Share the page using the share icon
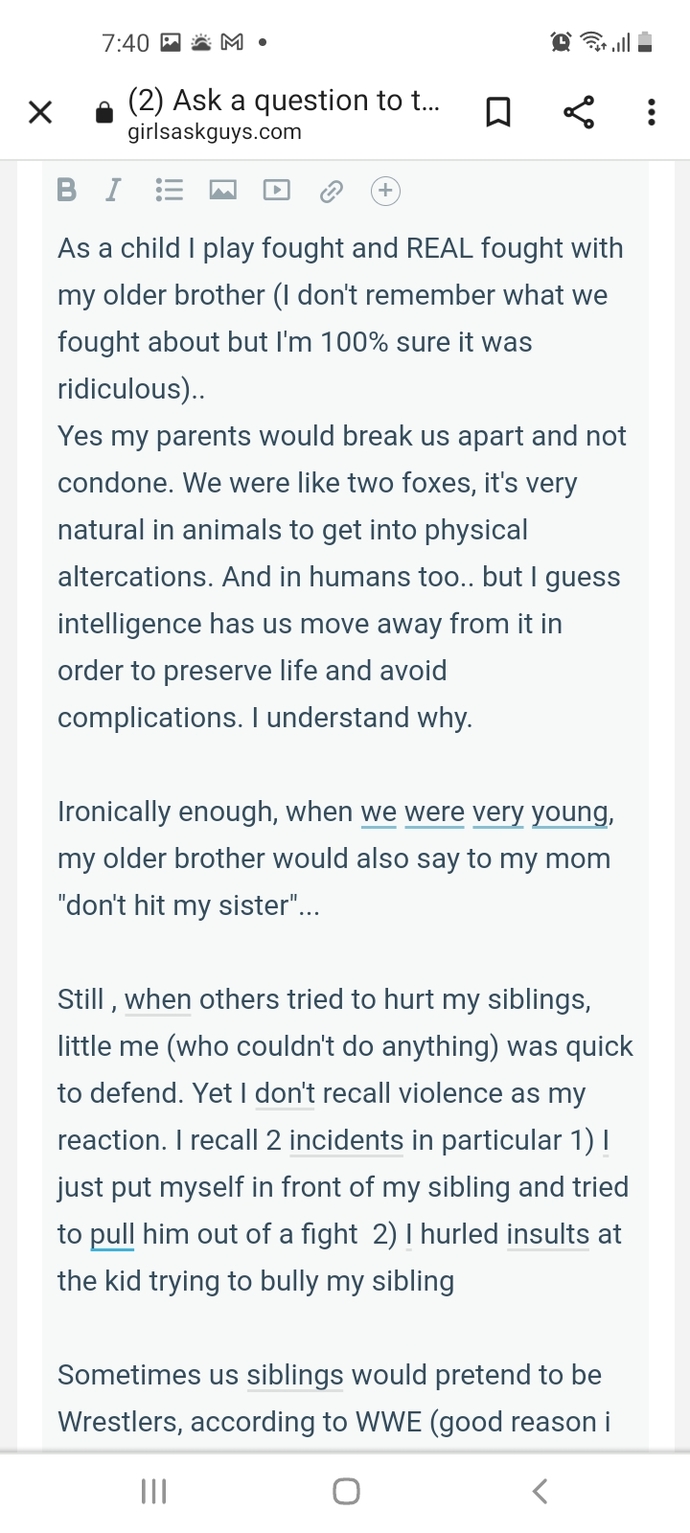Screen dimensions: 690x1533 pos(579,112)
